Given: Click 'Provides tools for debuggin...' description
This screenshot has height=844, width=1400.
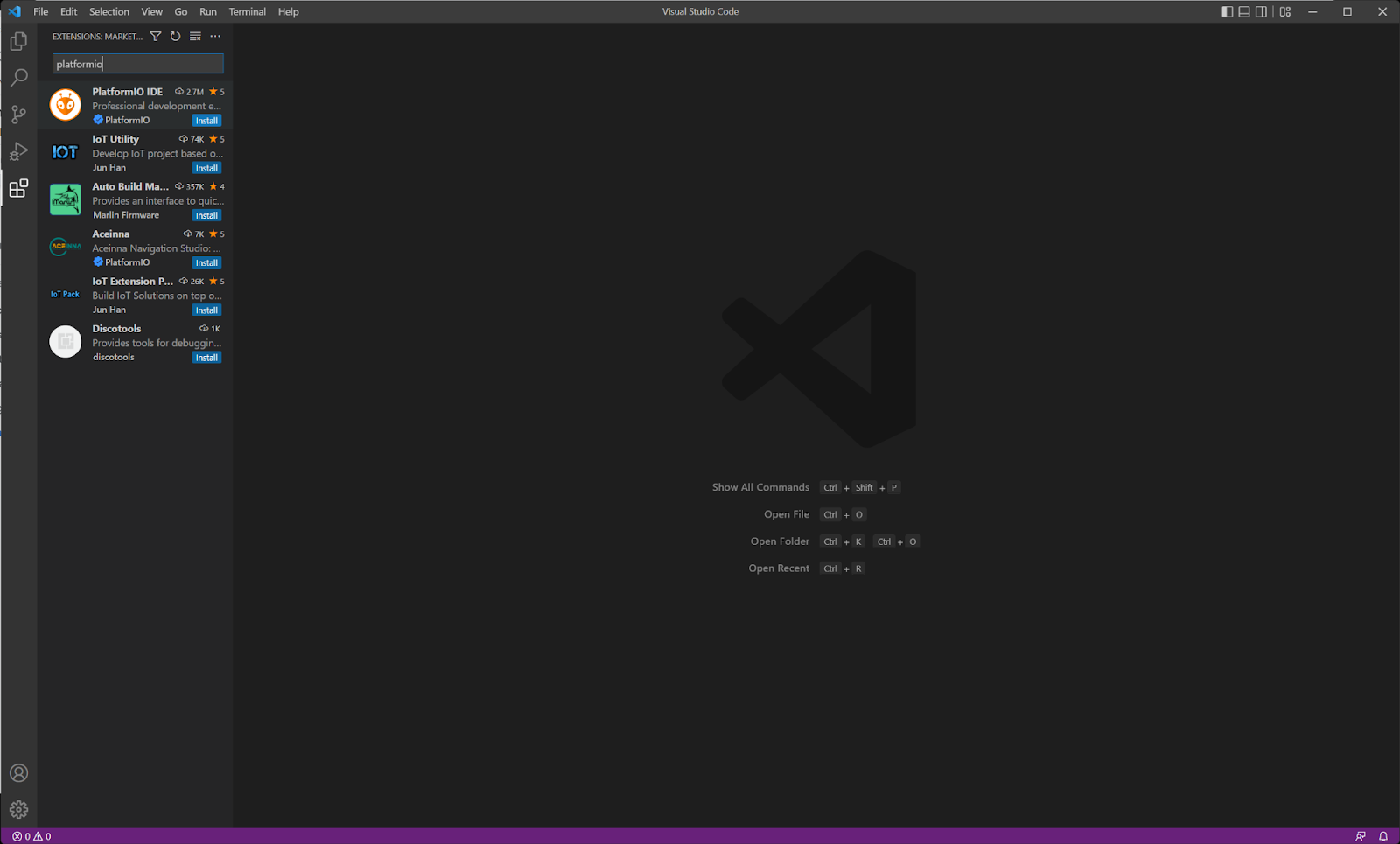Looking at the screenshot, I should click(157, 343).
